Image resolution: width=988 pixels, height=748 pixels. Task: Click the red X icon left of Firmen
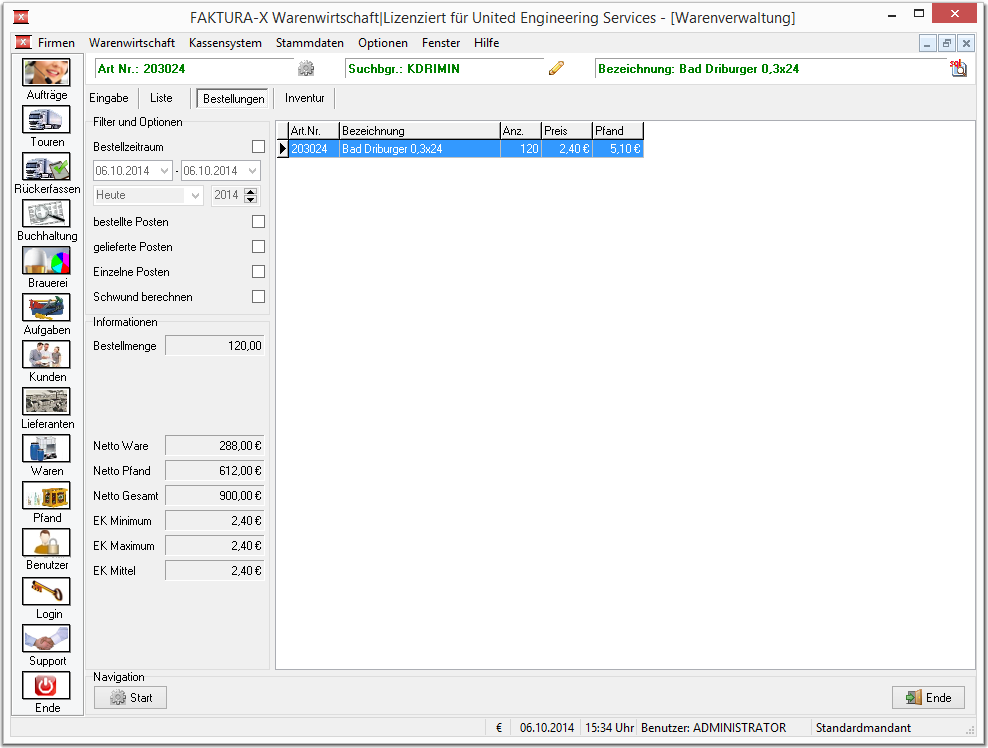[x=23, y=42]
